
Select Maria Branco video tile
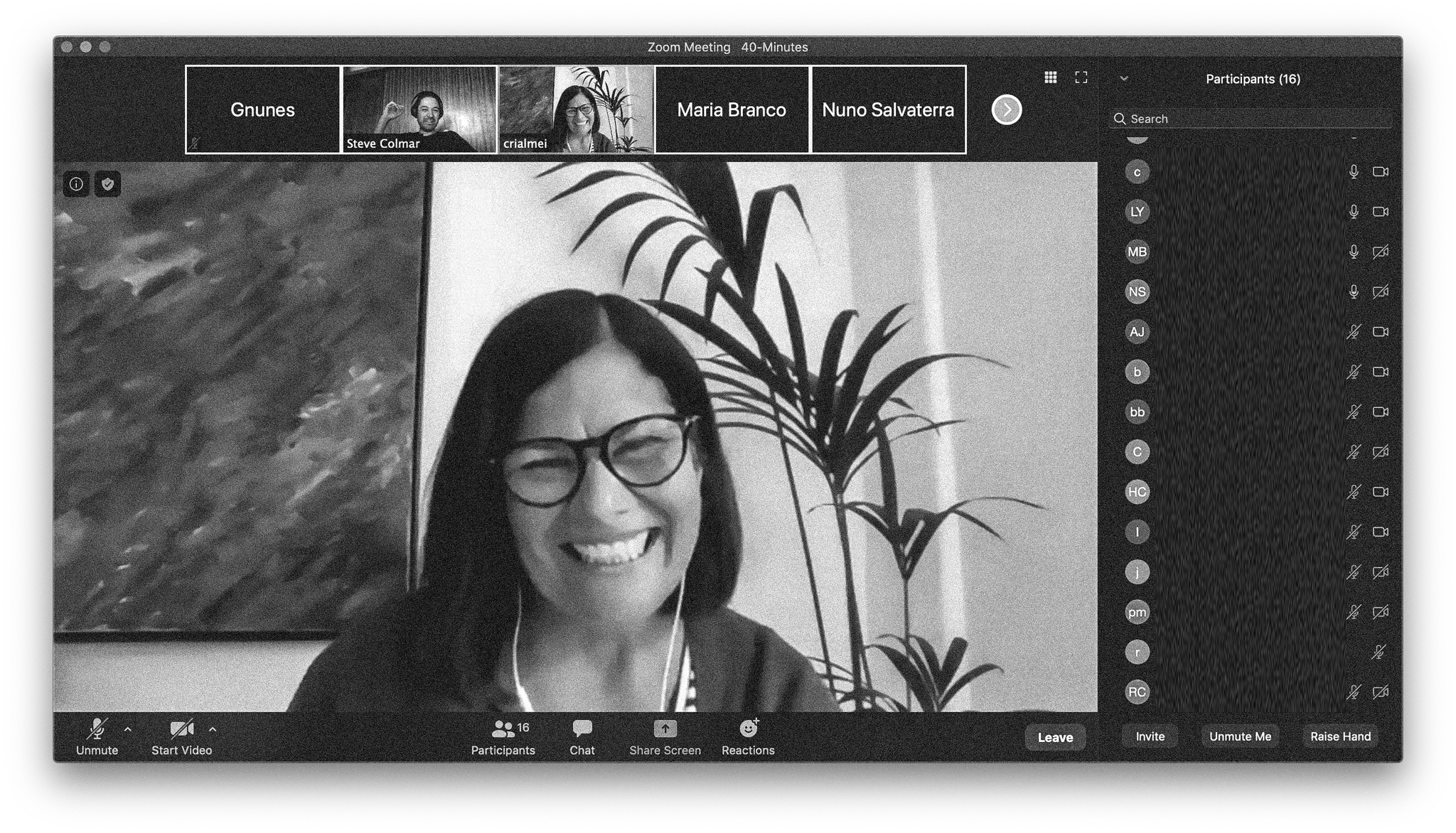tap(732, 109)
